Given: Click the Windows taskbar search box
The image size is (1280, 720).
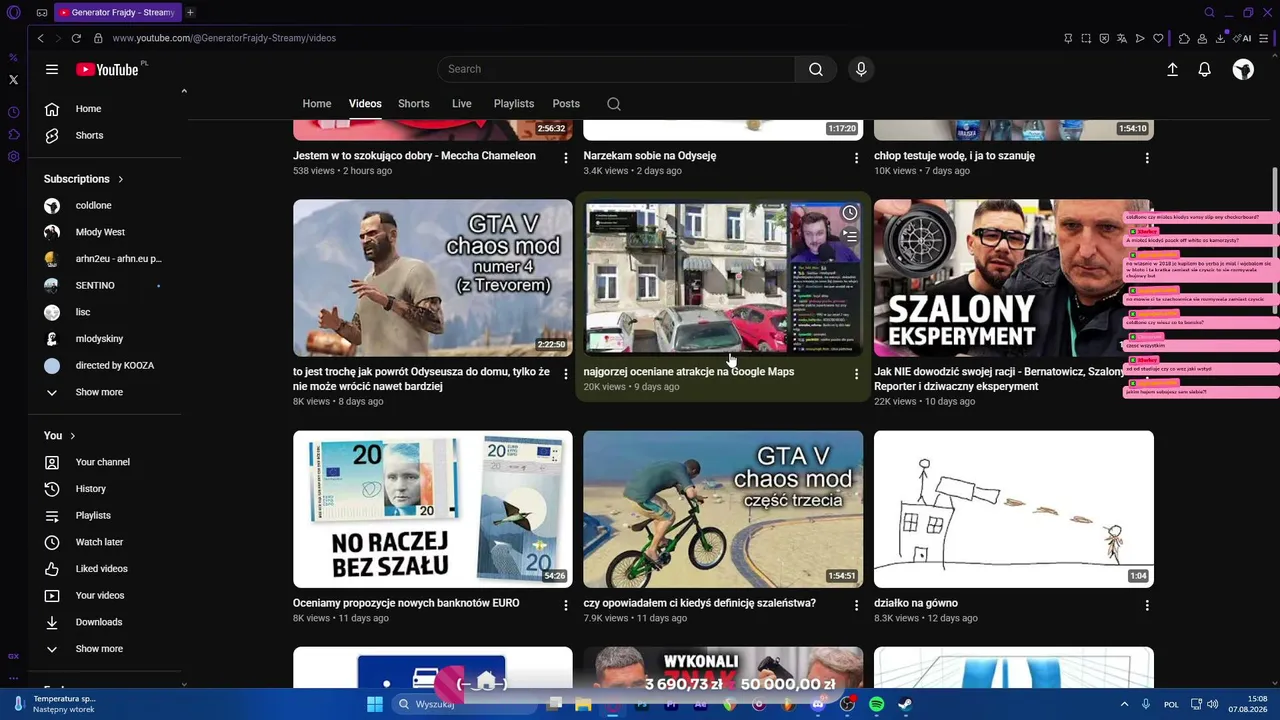Looking at the screenshot, I should pos(465,704).
